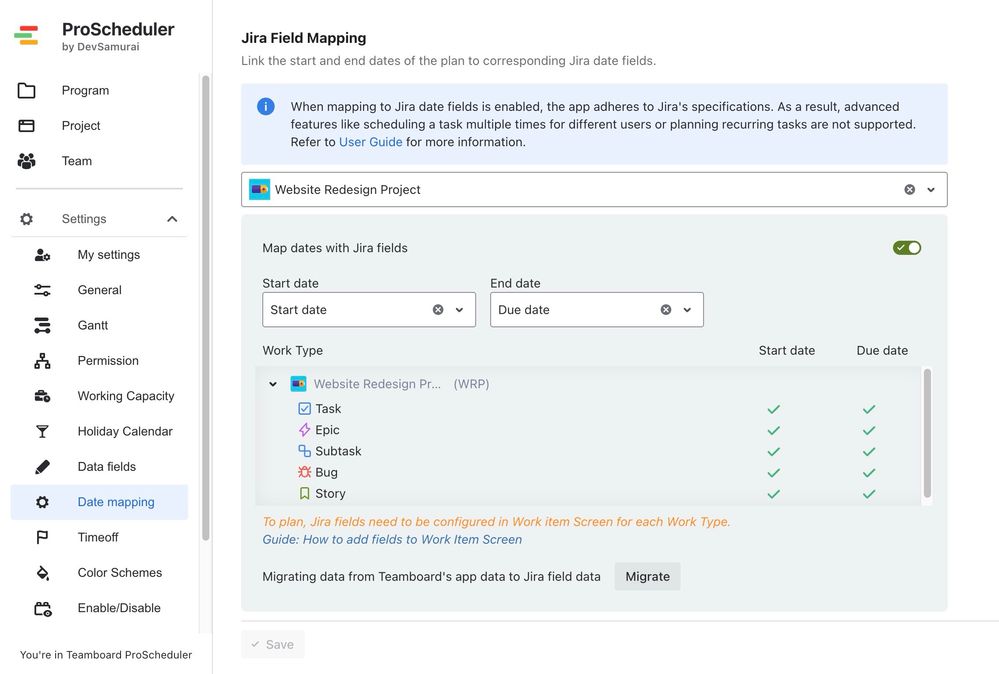Click the Color Schemes droplet icon

[x=42, y=572]
